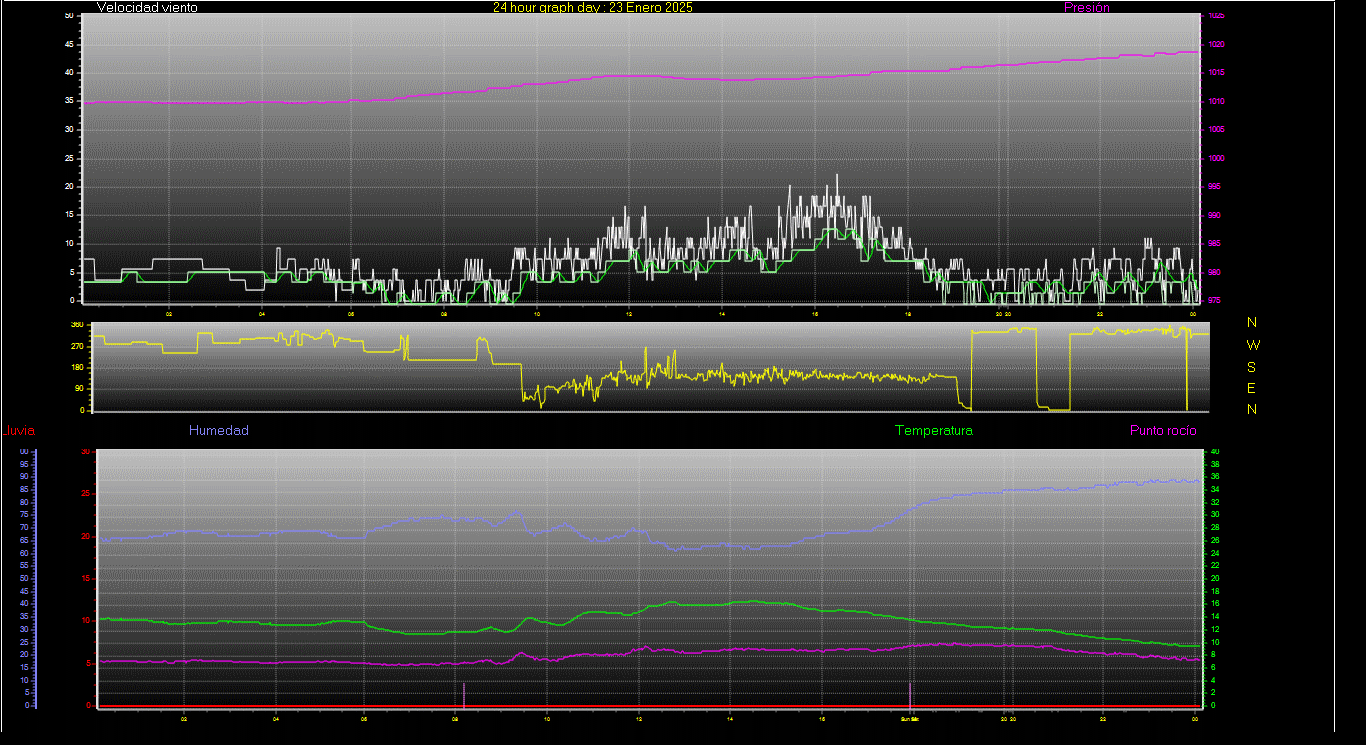Click the '36' temperature axis value
Viewport: 1366px width, 745px height.
(1215, 477)
